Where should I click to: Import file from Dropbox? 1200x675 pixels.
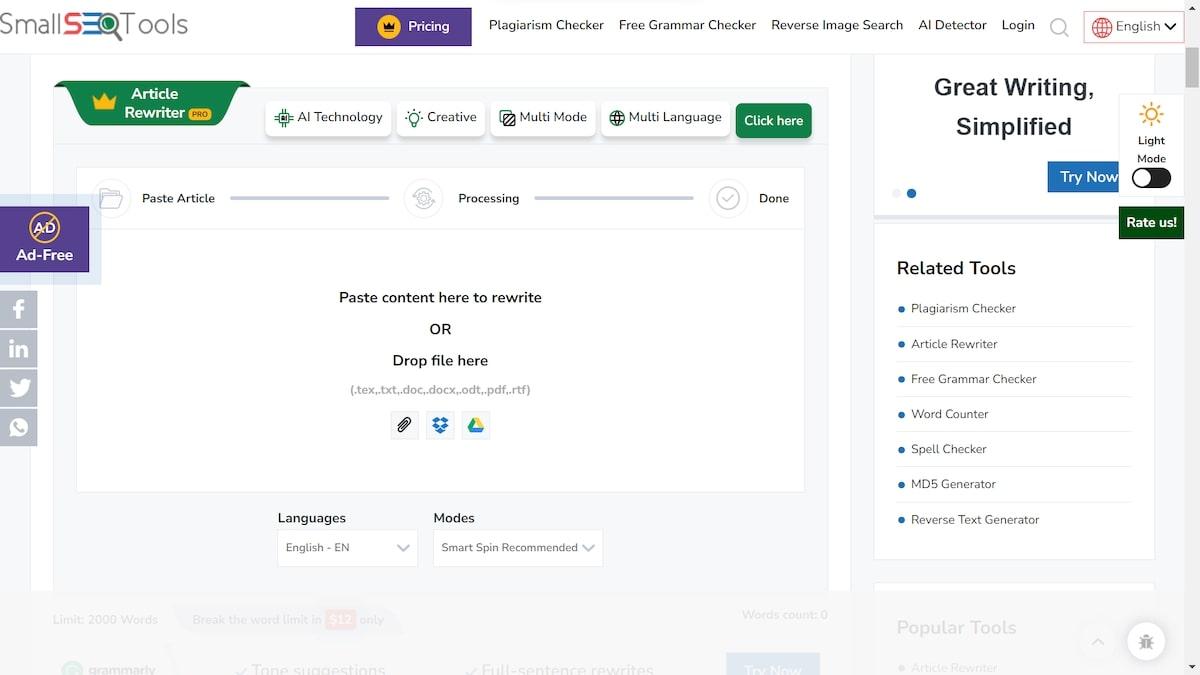(x=440, y=425)
